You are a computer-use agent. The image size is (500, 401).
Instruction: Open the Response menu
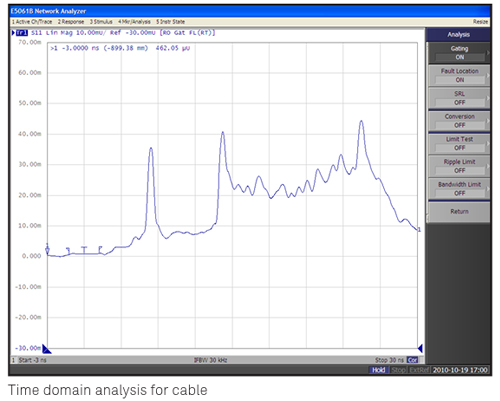(x=71, y=22)
